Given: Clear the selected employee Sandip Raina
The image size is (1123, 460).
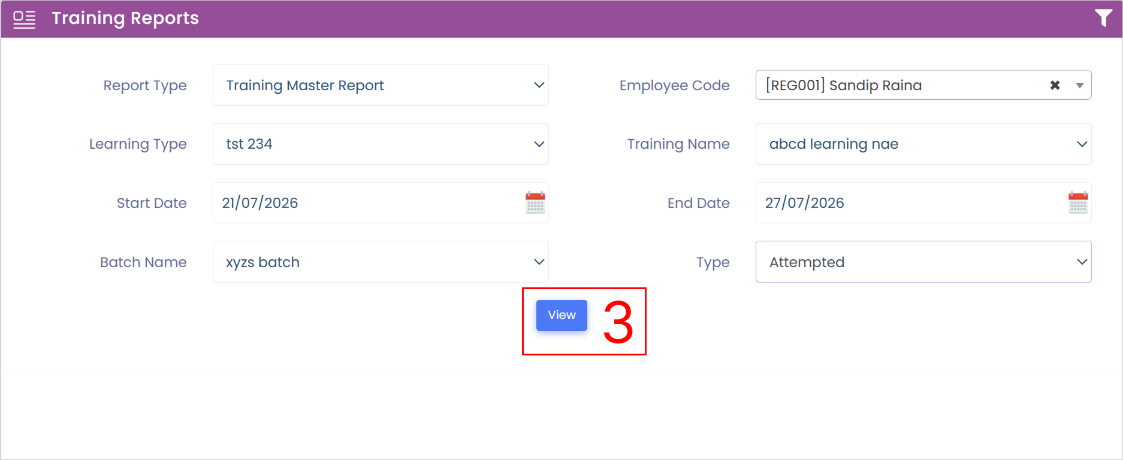Looking at the screenshot, I should tap(1054, 85).
